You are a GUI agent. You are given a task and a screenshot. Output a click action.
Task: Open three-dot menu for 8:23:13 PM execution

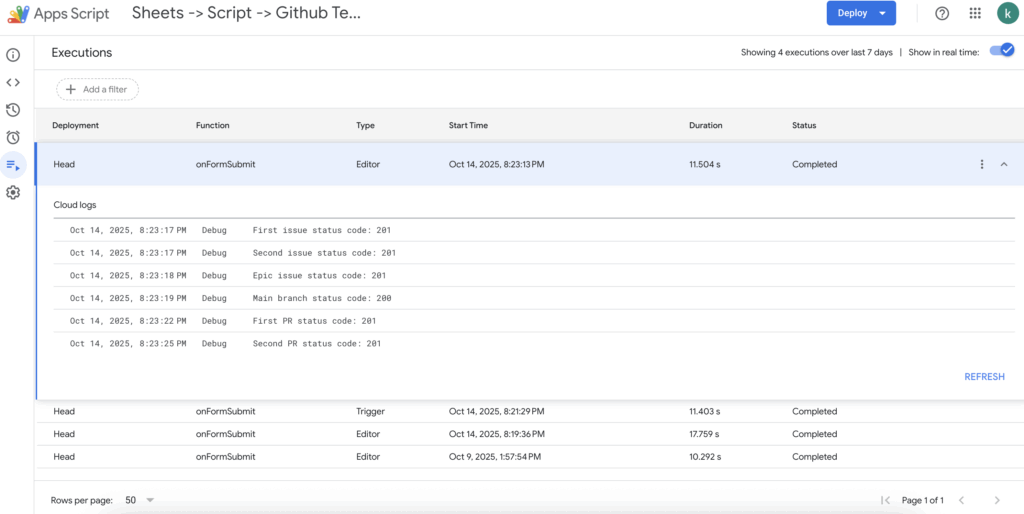982,165
